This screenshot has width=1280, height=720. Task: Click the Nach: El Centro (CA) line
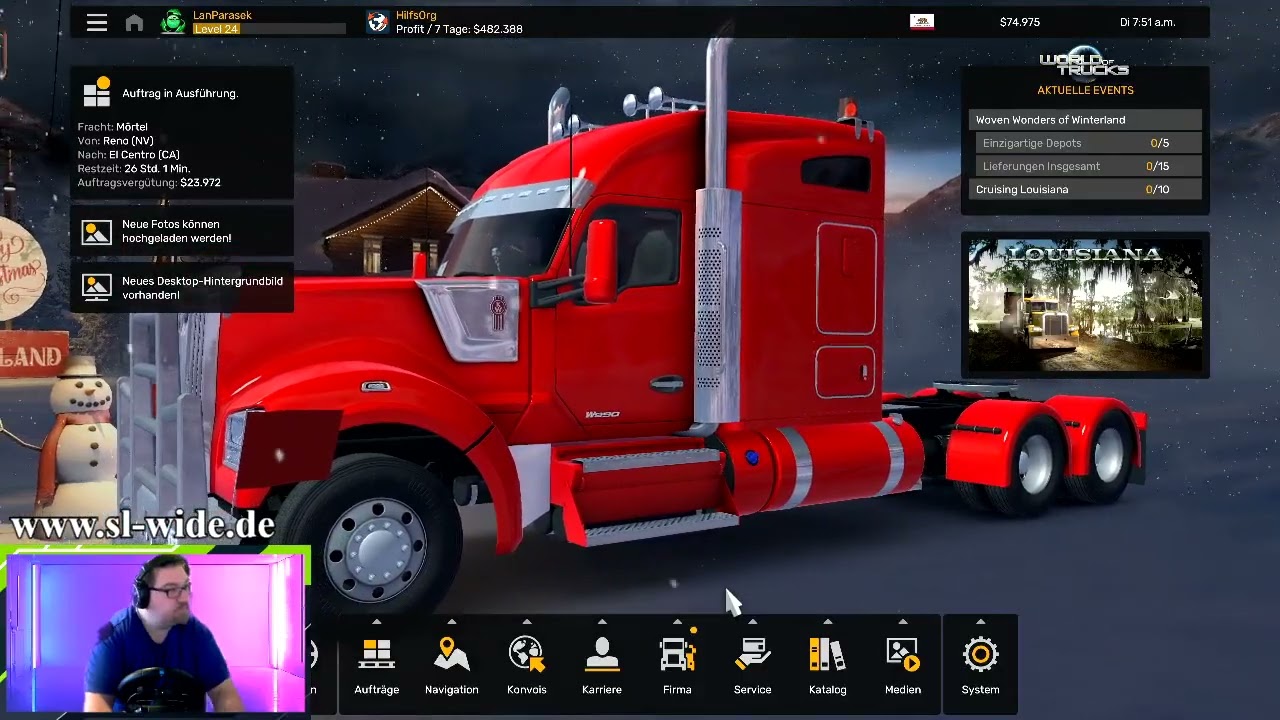[128, 155]
